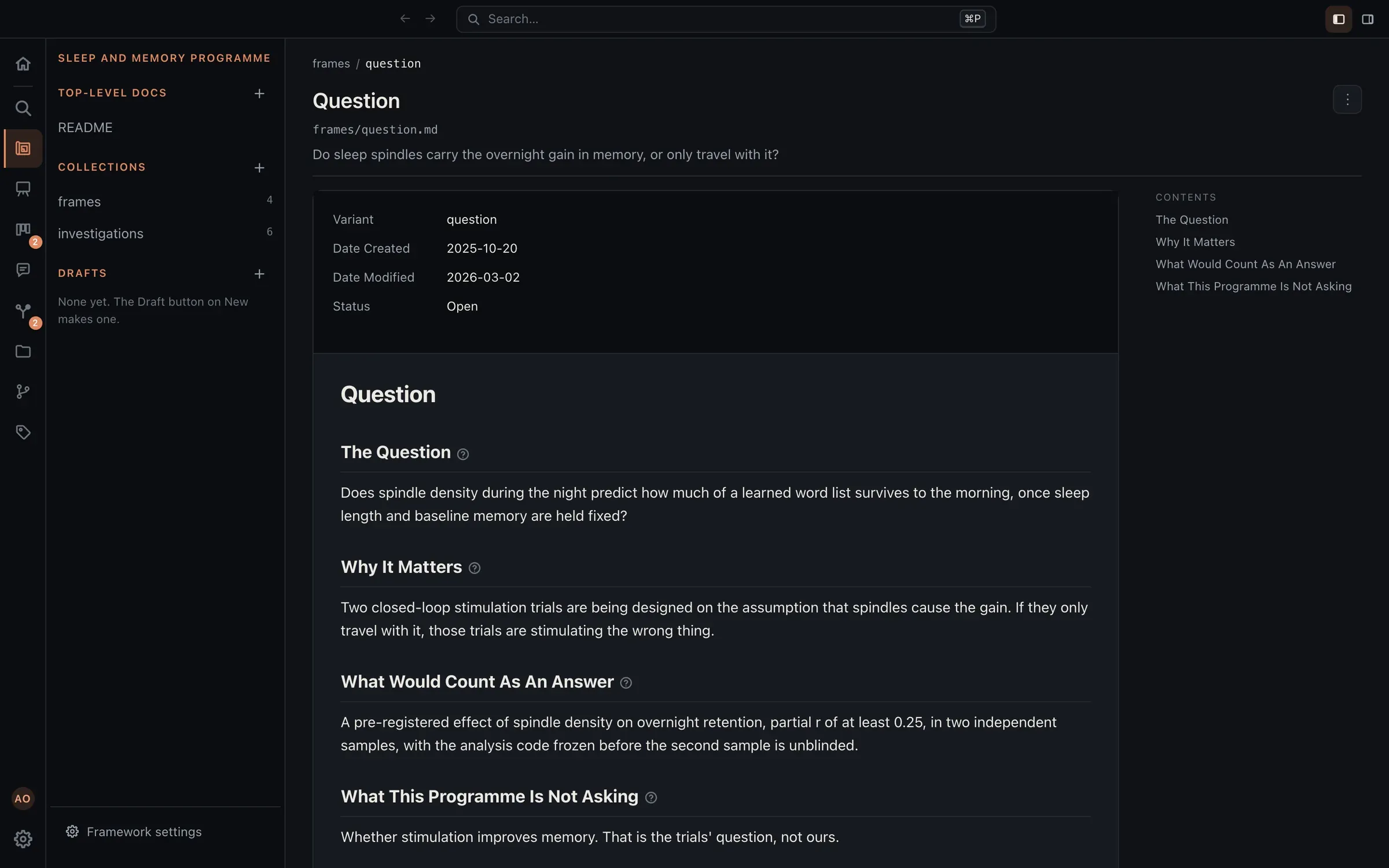Open the comments chat icon
Screen dimensions: 1389x868
coord(23,270)
